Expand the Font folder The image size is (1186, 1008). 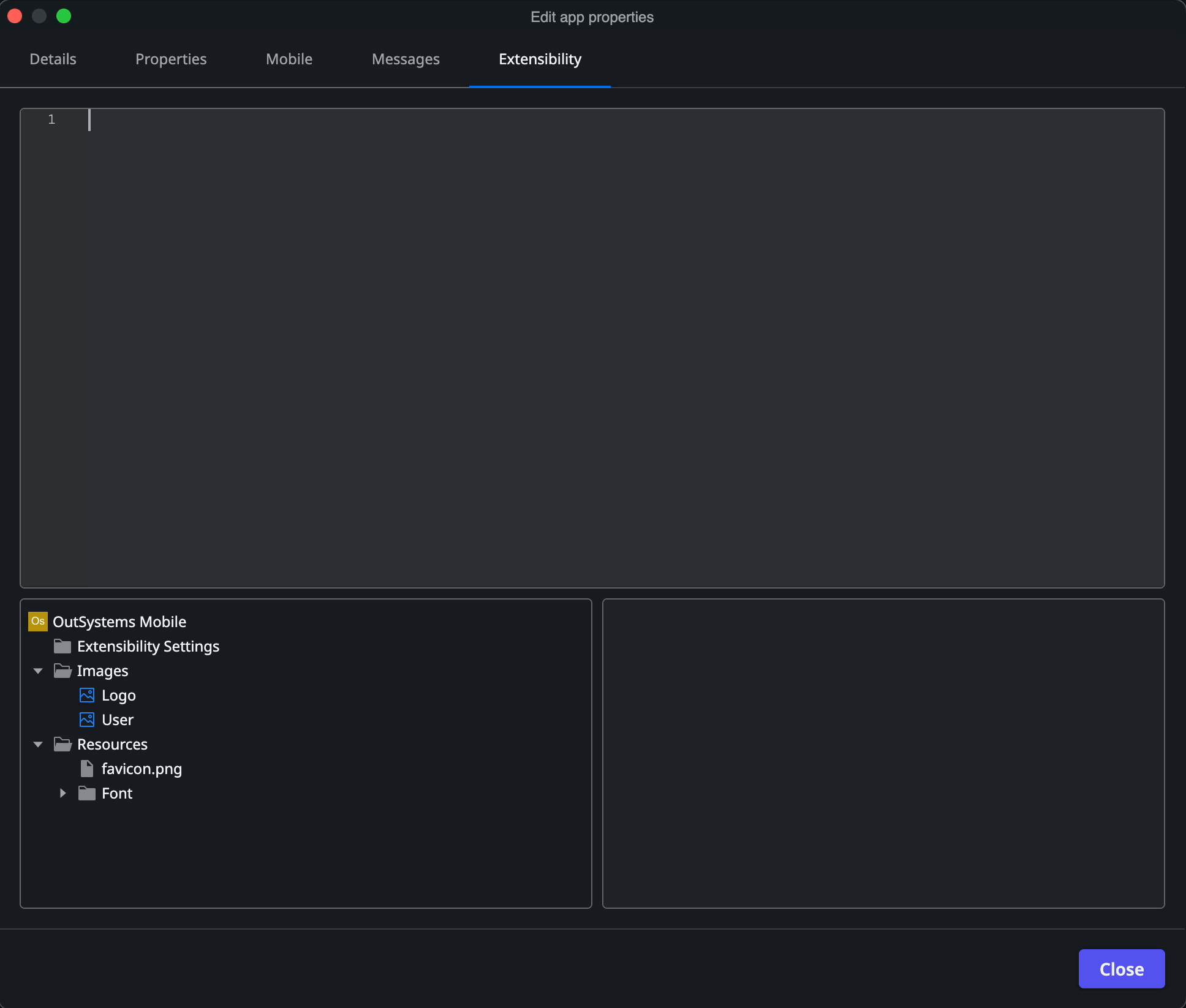pyautogui.click(x=62, y=793)
